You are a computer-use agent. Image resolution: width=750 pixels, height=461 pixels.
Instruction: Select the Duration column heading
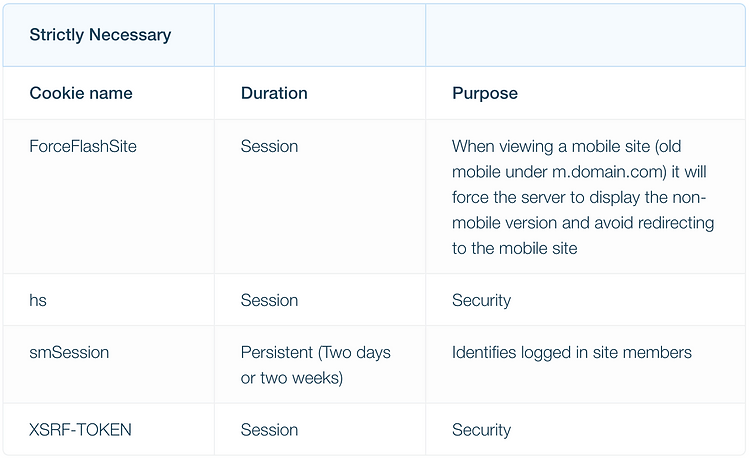[274, 93]
